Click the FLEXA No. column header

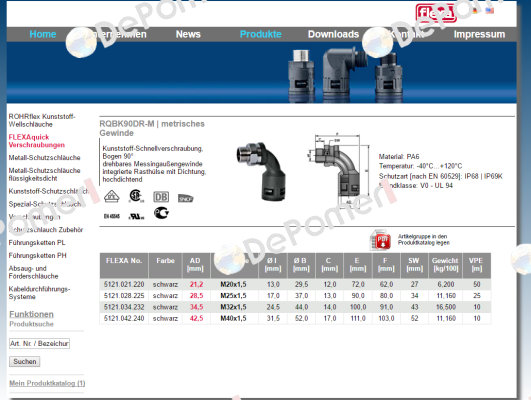click(124, 265)
